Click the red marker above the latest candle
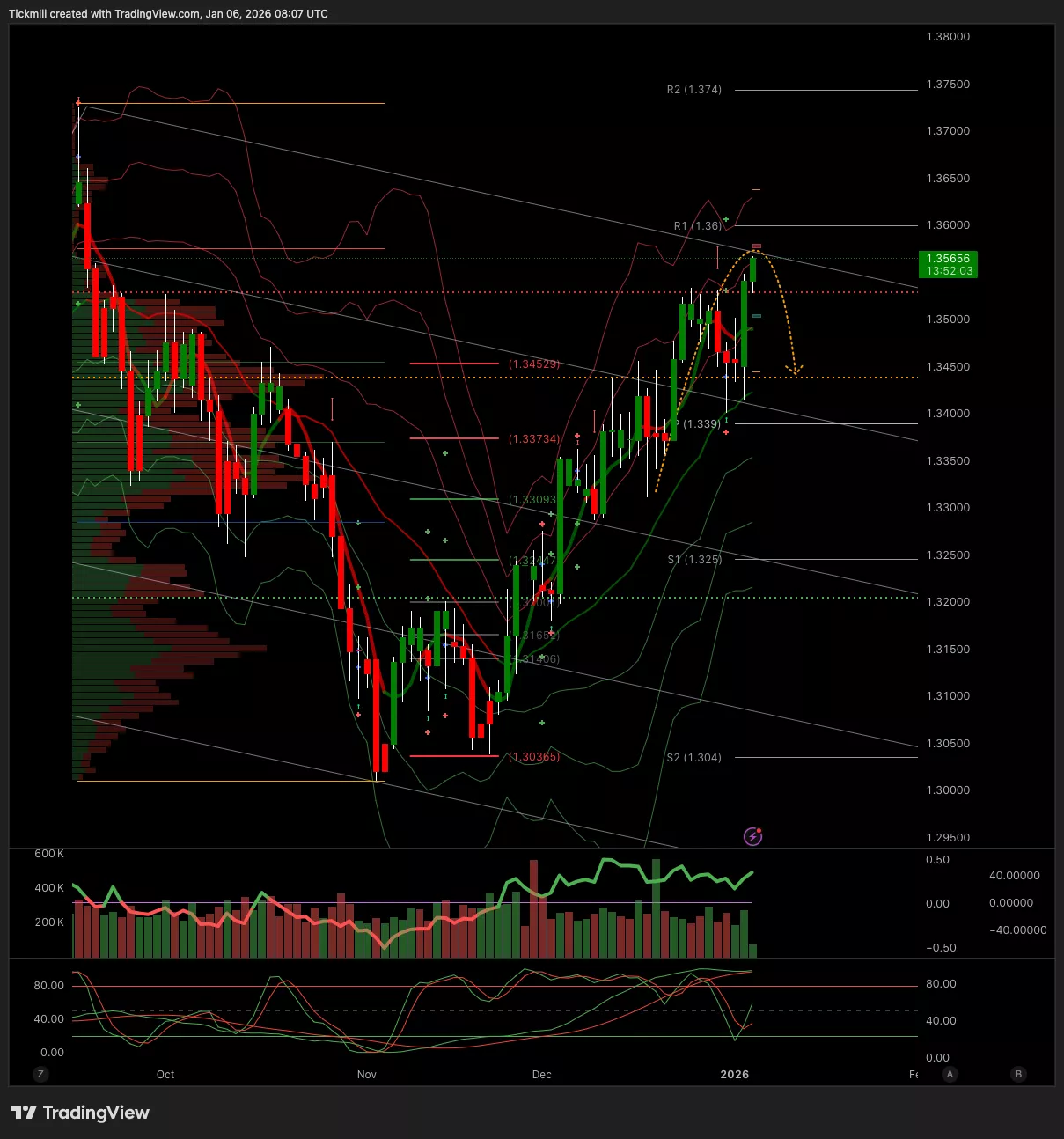1064x1139 pixels. pyautogui.click(x=756, y=246)
